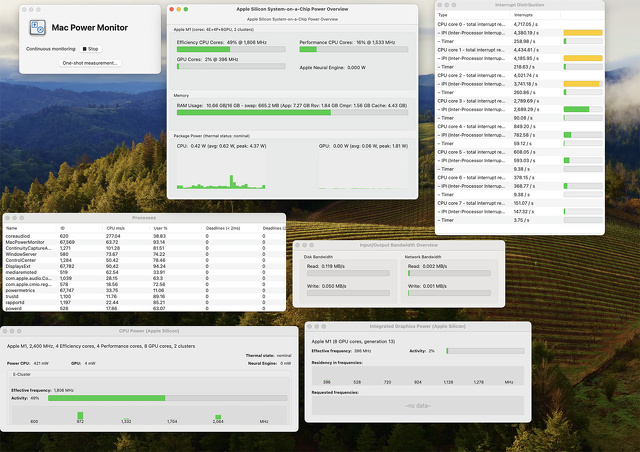
Task: Select the CPU core 3 total interrupt row
Action: (x=520, y=101)
